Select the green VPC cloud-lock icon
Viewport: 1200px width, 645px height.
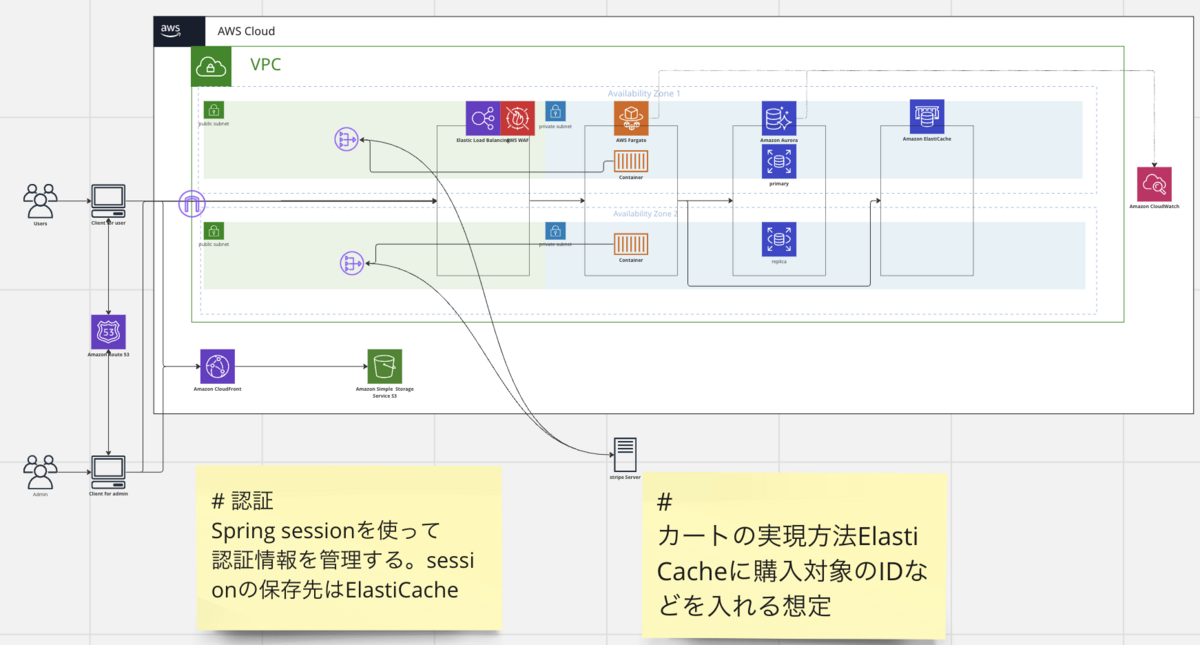[212, 66]
